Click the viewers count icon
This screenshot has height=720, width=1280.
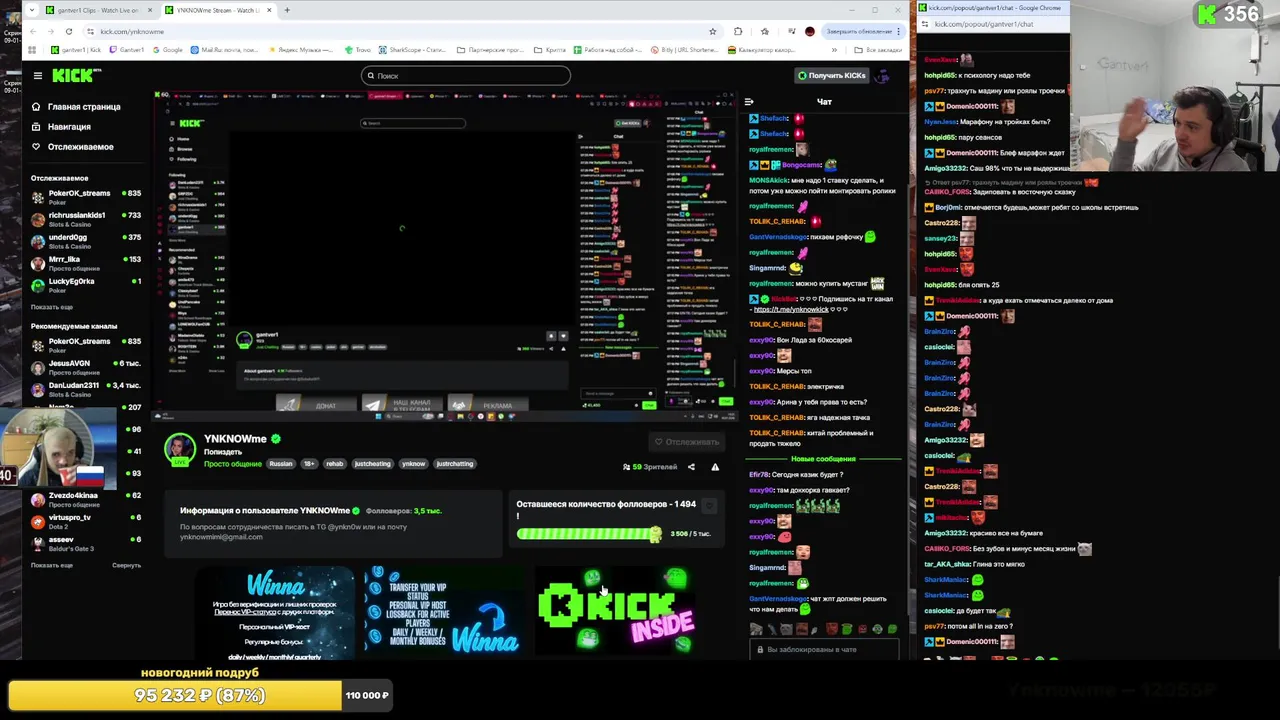[x=626, y=467]
